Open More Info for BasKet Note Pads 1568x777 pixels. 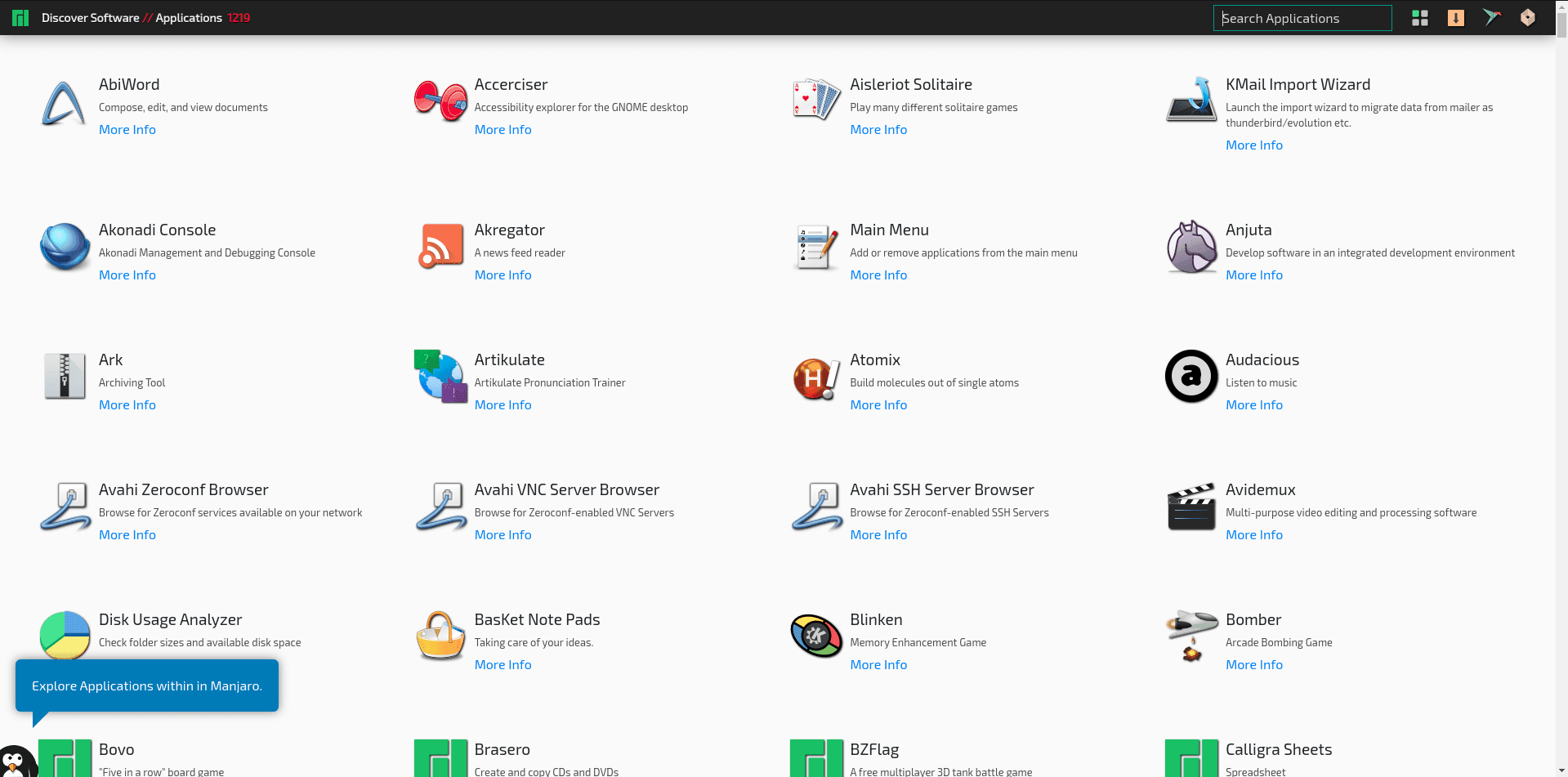click(x=503, y=664)
